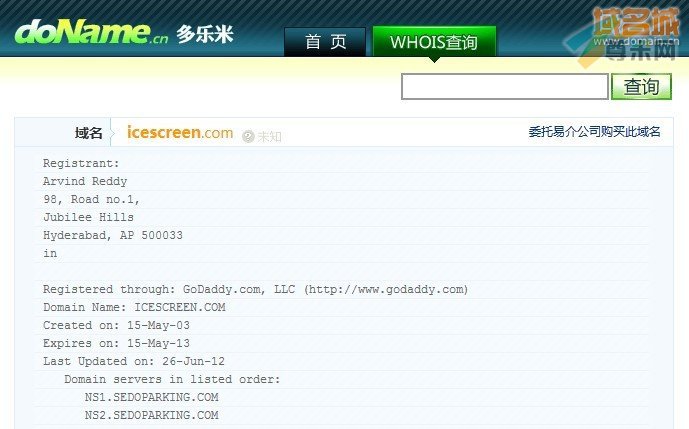The height and width of the screenshot is (429, 689).
Task: Click the godaddy.com URL text
Action: click(x=386, y=289)
